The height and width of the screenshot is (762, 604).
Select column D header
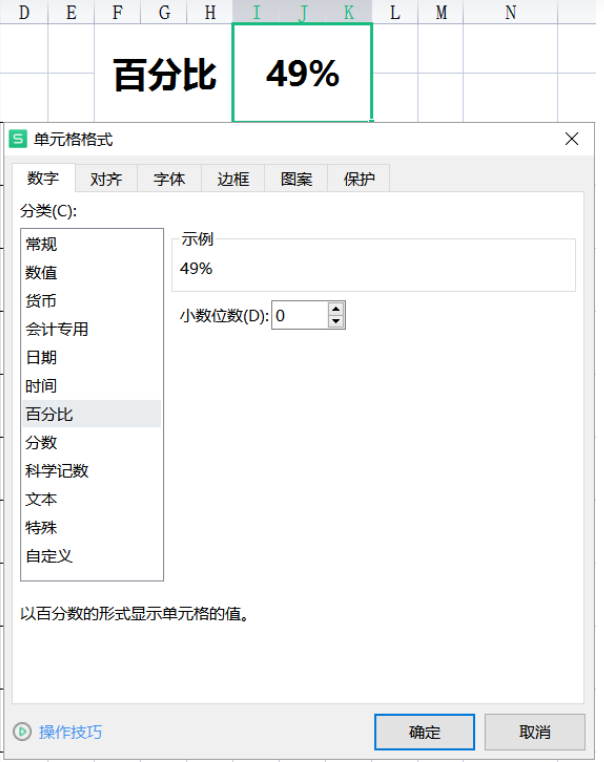pos(24,12)
